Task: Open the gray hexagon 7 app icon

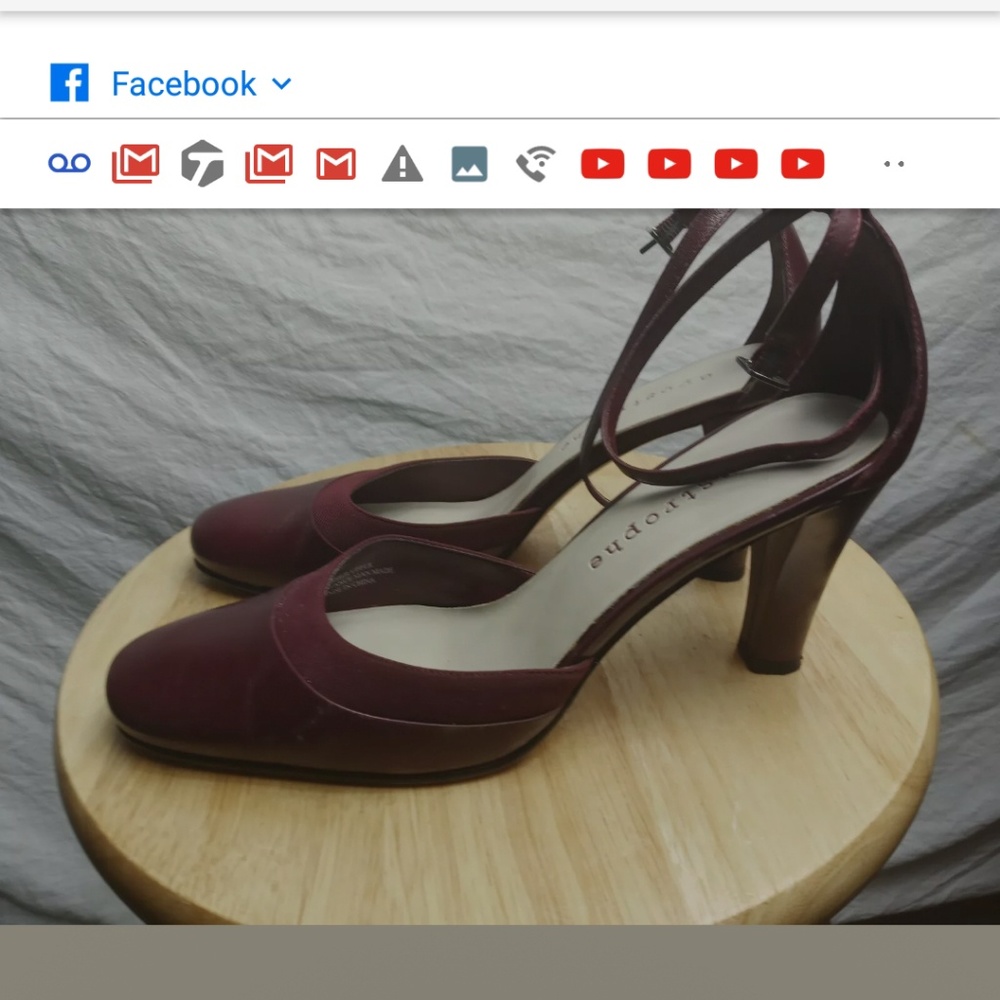Action: point(202,163)
